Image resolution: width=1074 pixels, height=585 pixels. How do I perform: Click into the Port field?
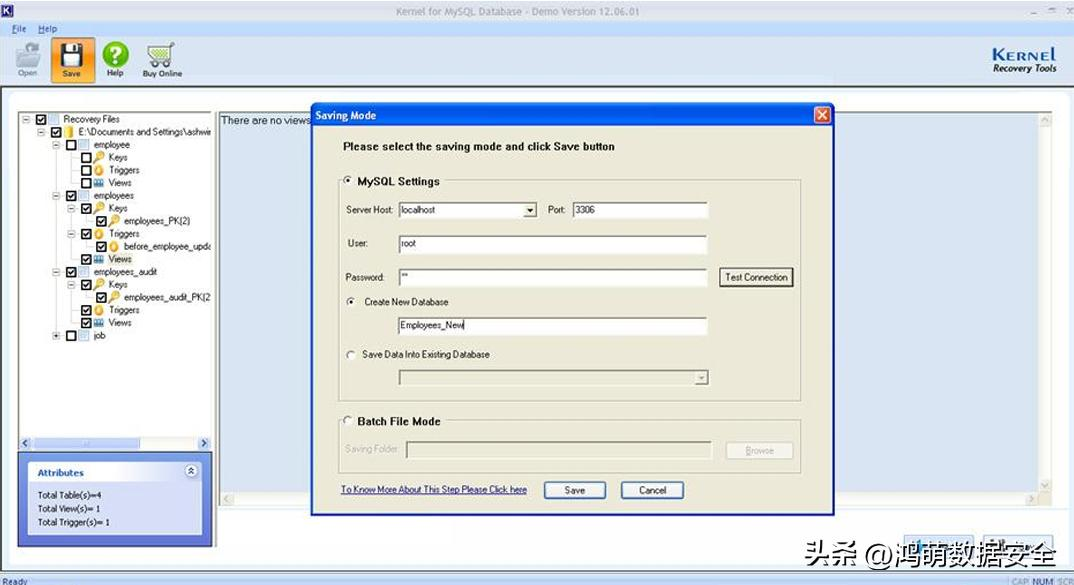640,210
